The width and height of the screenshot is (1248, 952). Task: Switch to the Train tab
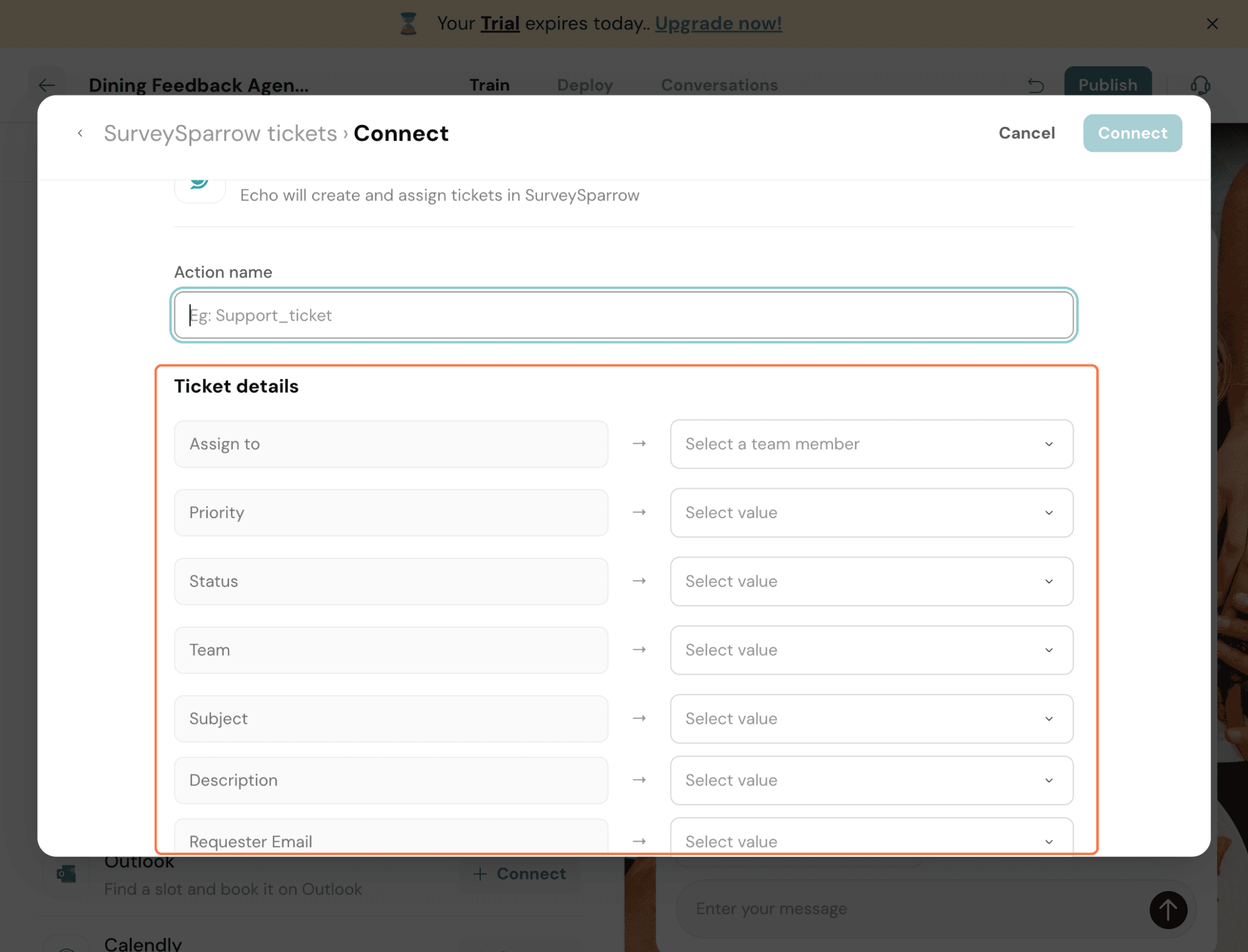pos(489,85)
